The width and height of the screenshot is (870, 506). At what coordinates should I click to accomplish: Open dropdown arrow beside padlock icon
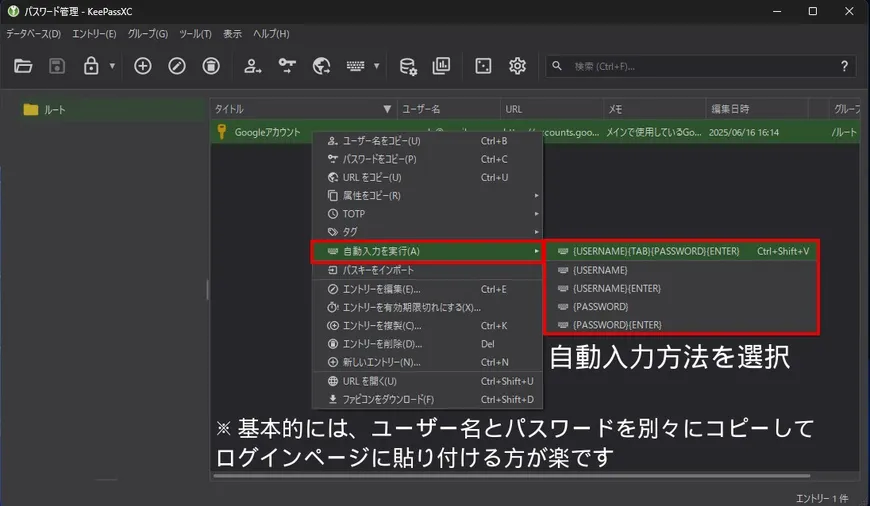[112, 66]
